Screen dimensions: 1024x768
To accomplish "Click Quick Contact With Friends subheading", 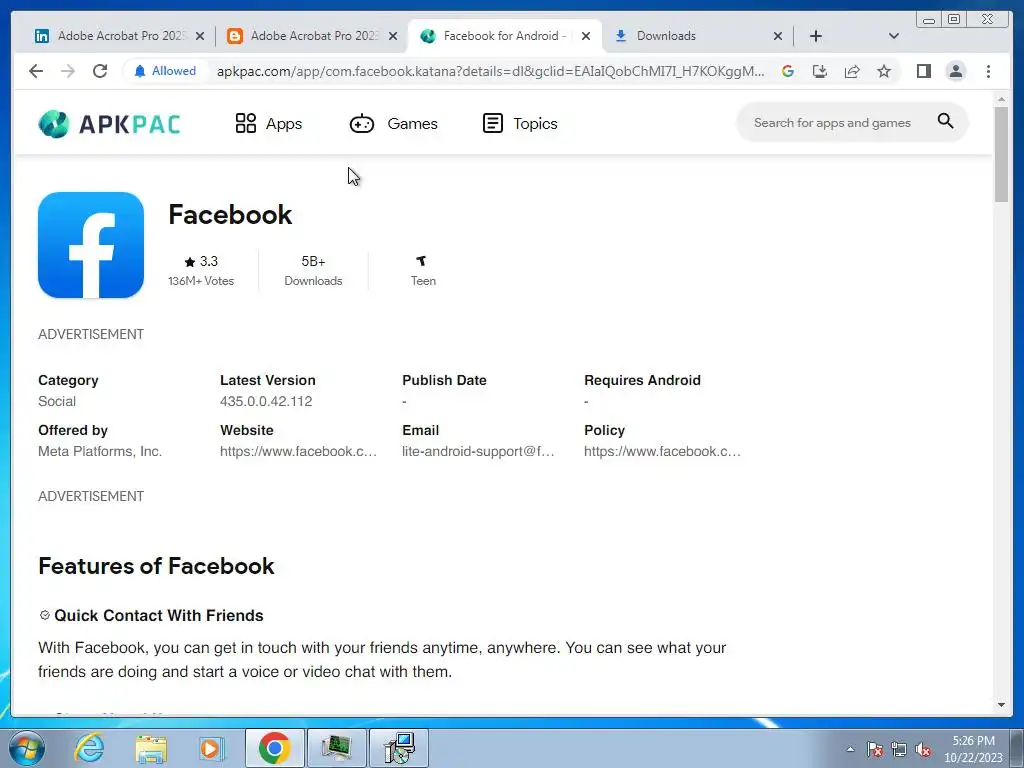I will coord(159,616).
